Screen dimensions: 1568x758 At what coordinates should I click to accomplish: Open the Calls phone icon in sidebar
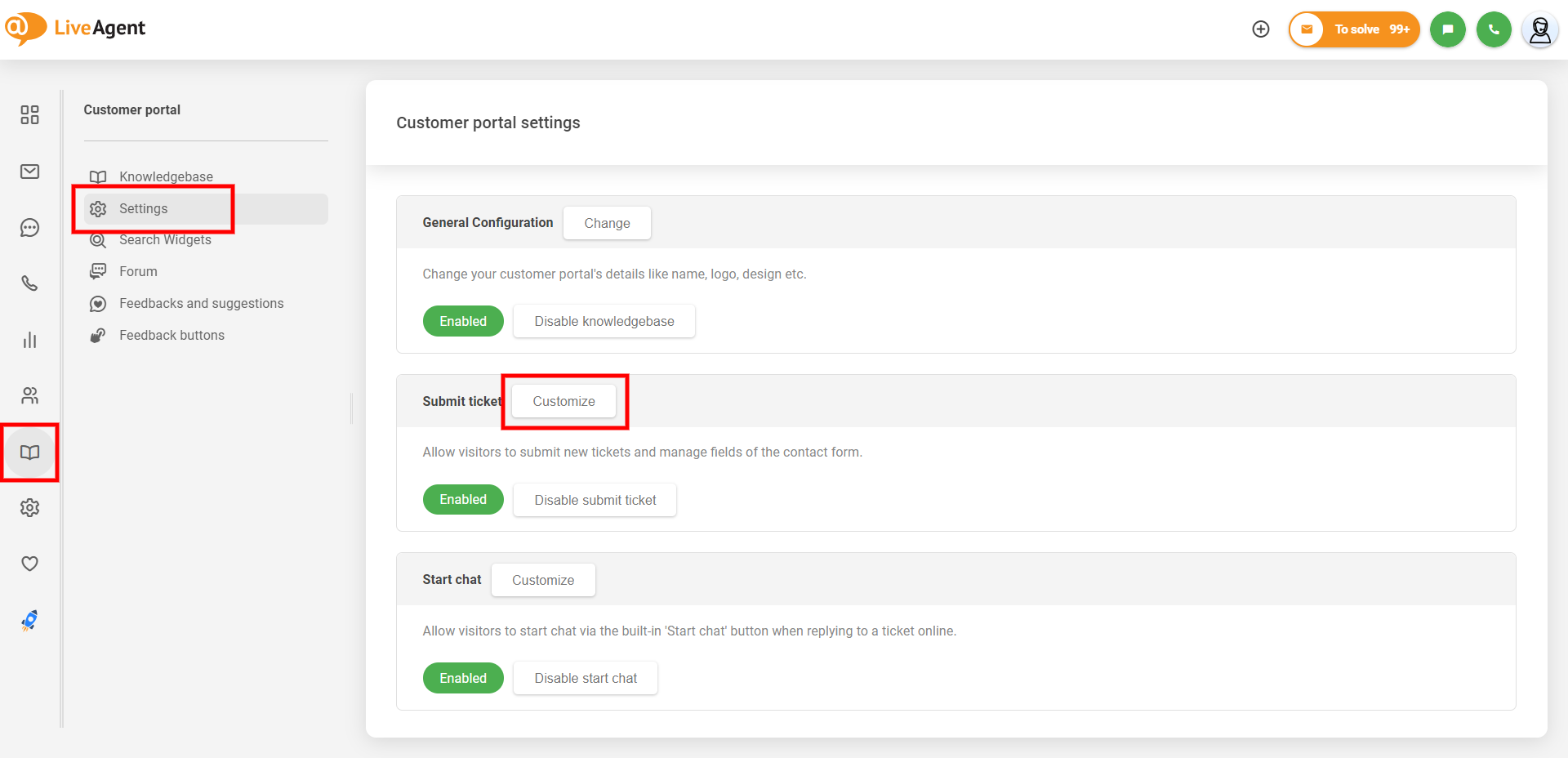coord(29,283)
